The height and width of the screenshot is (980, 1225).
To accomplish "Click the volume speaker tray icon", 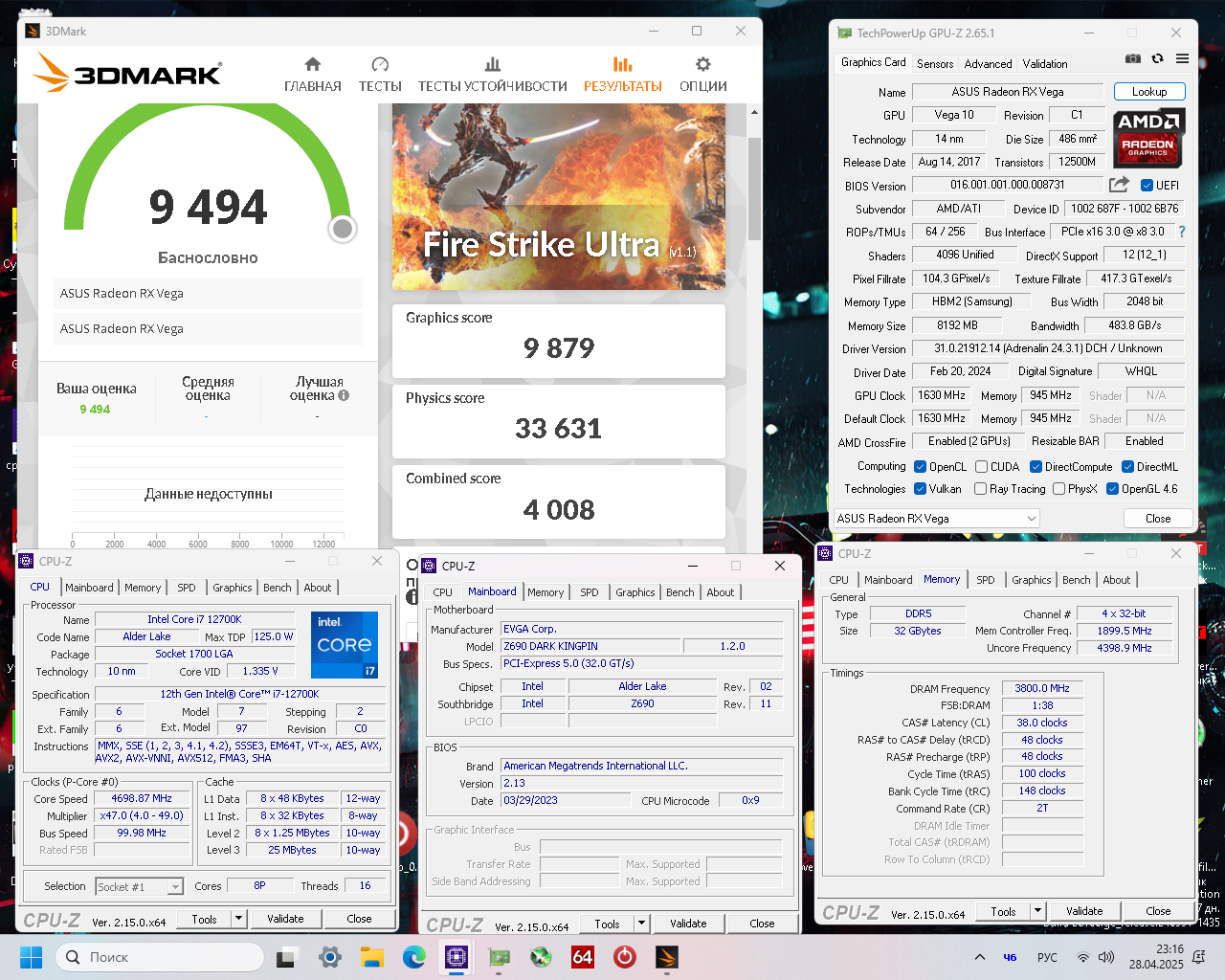I will pos(1107,957).
